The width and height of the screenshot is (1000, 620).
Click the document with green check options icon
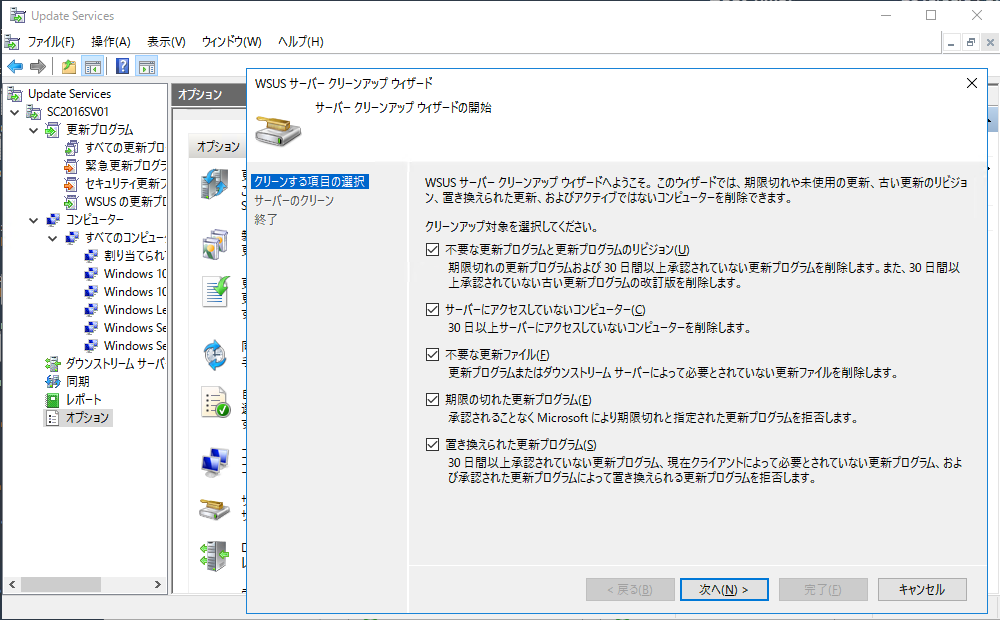216,292
